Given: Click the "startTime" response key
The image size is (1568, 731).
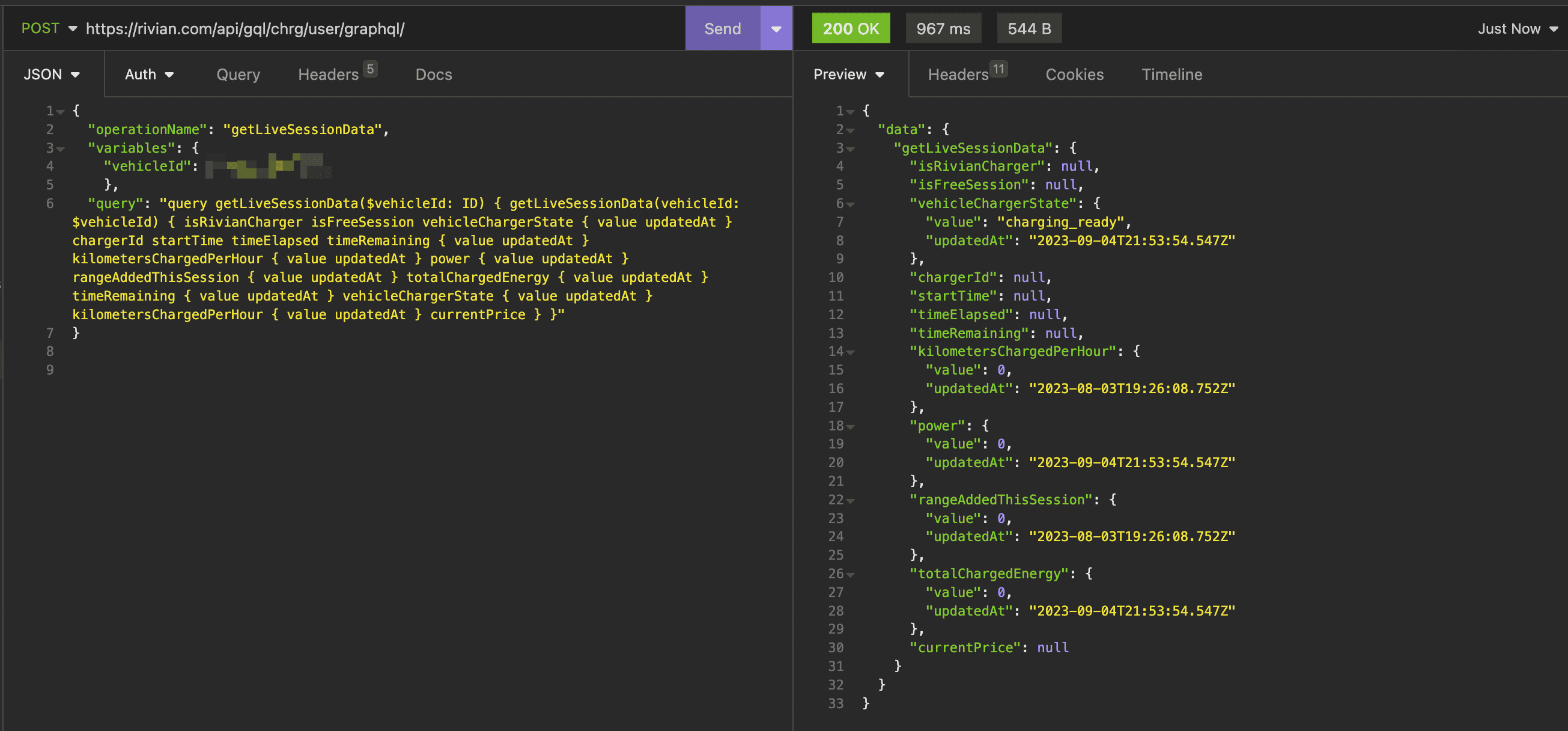Looking at the screenshot, I should (953, 296).
